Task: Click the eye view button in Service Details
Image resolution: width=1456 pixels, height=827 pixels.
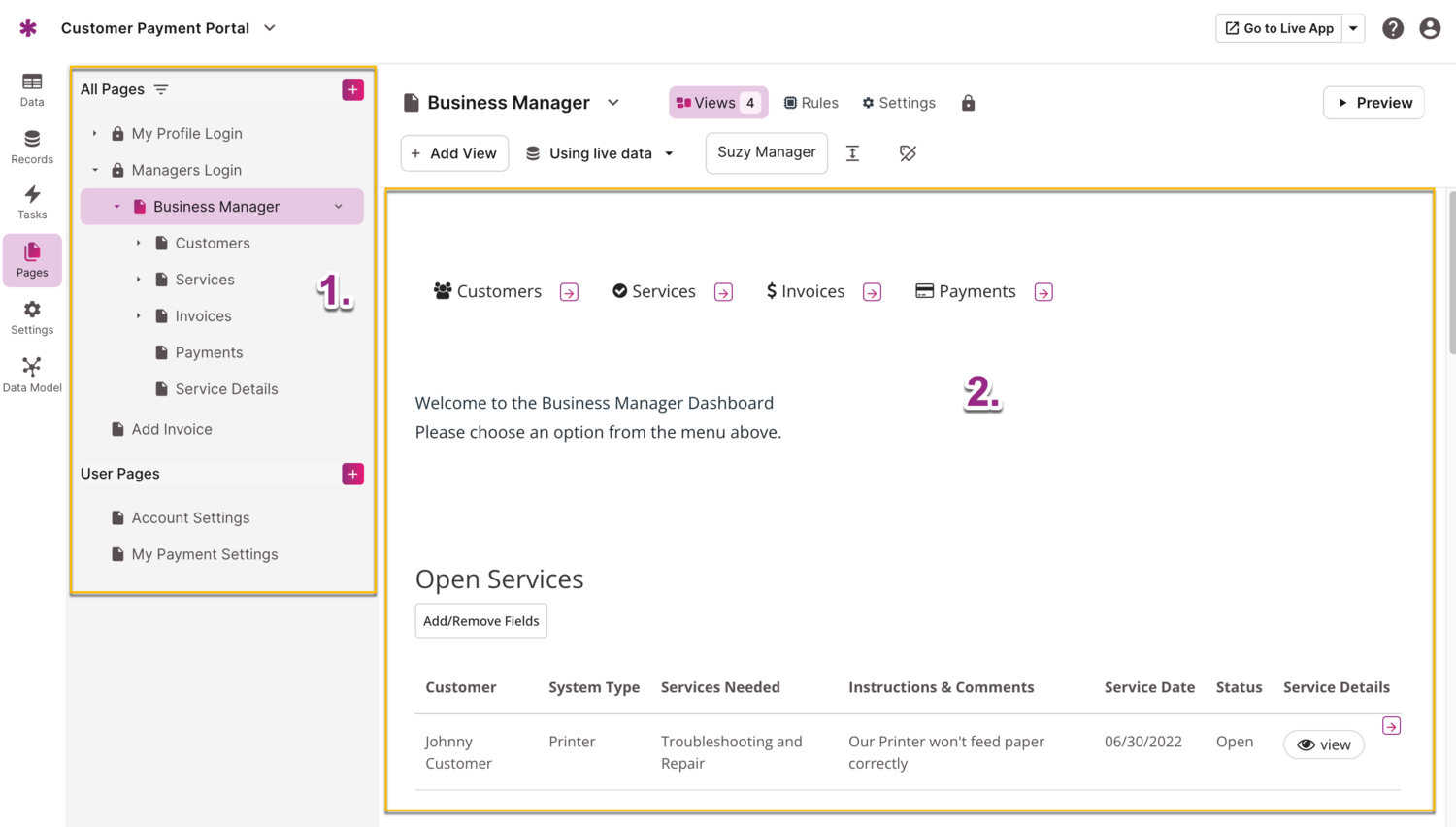Action: click(1323, 744)
